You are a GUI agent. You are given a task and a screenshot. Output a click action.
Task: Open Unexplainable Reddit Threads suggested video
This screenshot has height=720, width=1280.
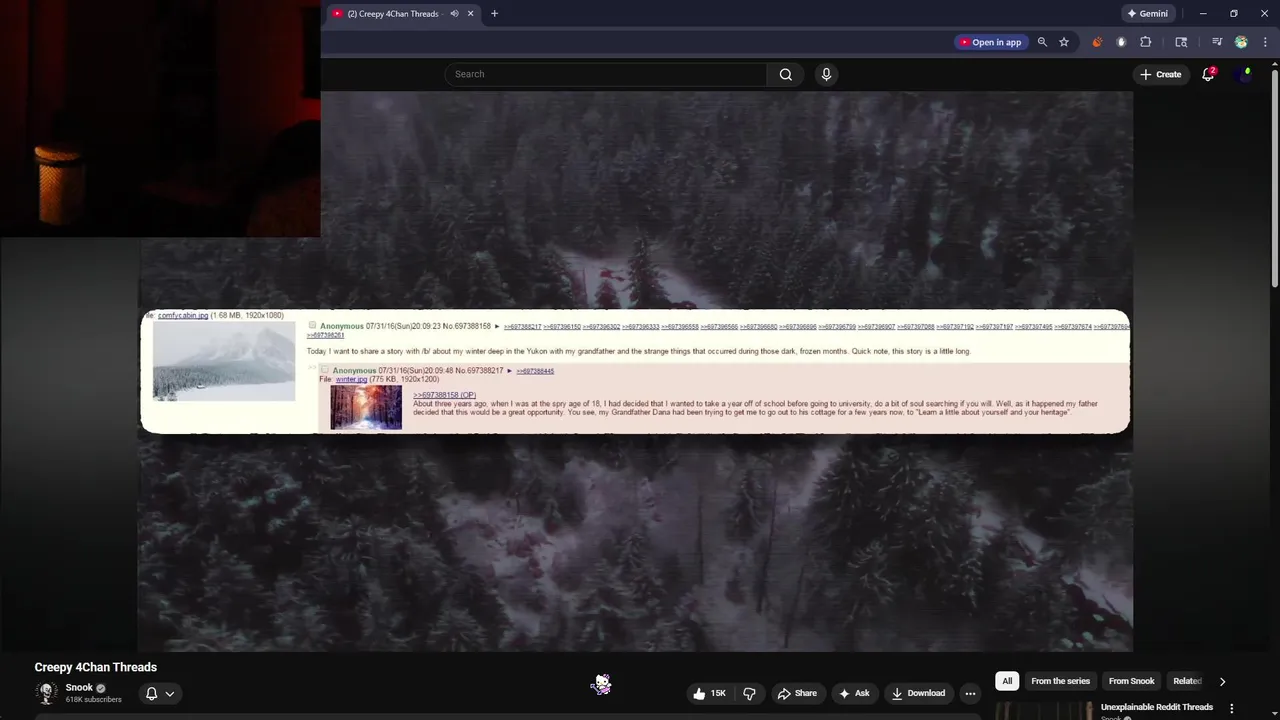click(1156, 707)
